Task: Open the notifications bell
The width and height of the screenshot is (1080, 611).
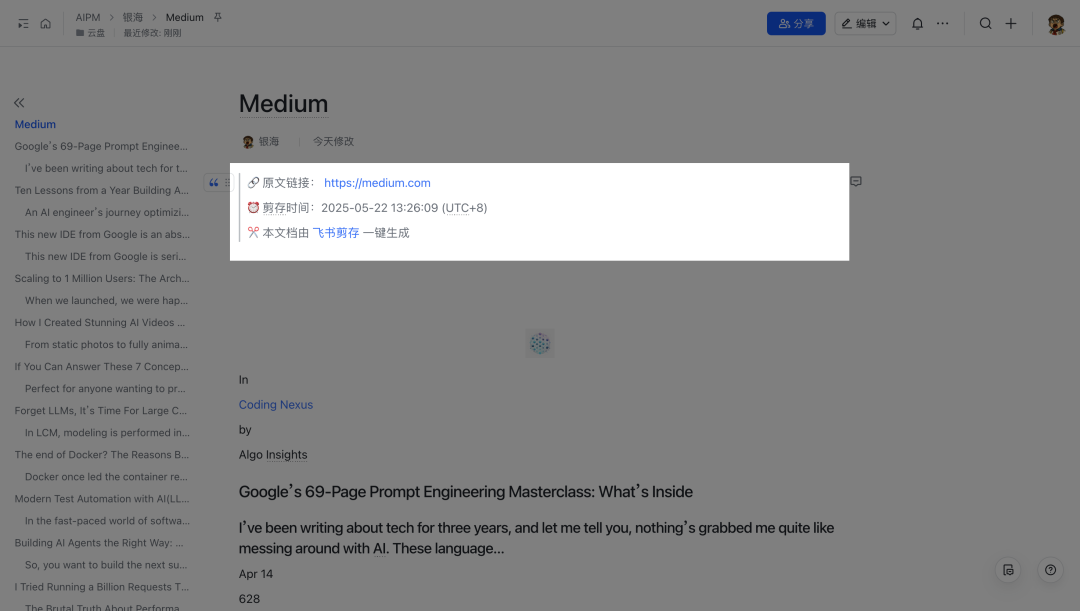Action: 917,23
